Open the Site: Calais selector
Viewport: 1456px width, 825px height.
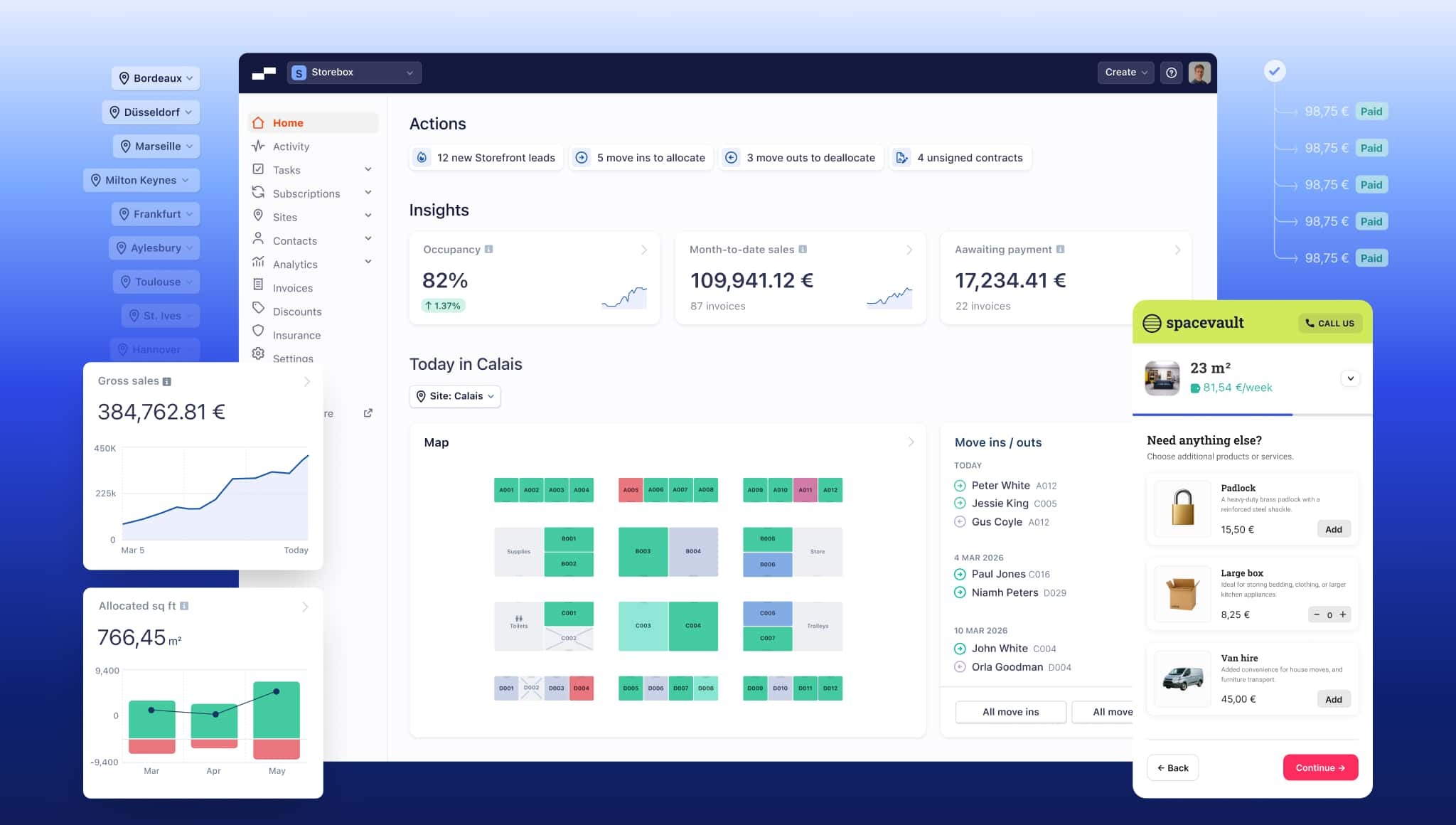click(x=455, y=396)
